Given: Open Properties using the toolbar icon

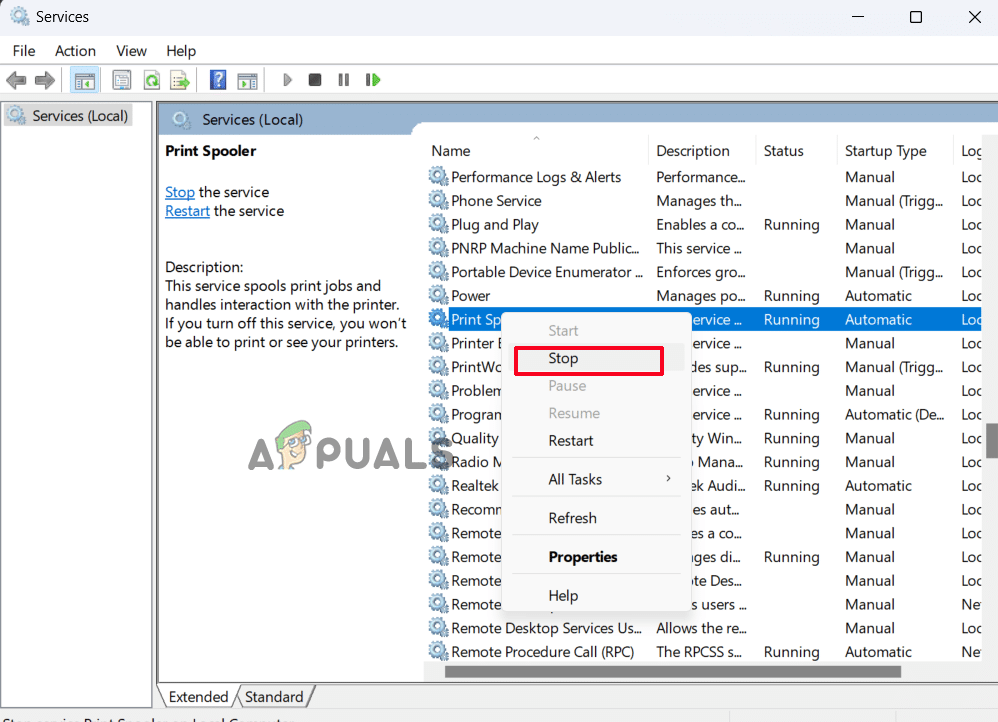Looking at the screenshot, I should [122, 80].
